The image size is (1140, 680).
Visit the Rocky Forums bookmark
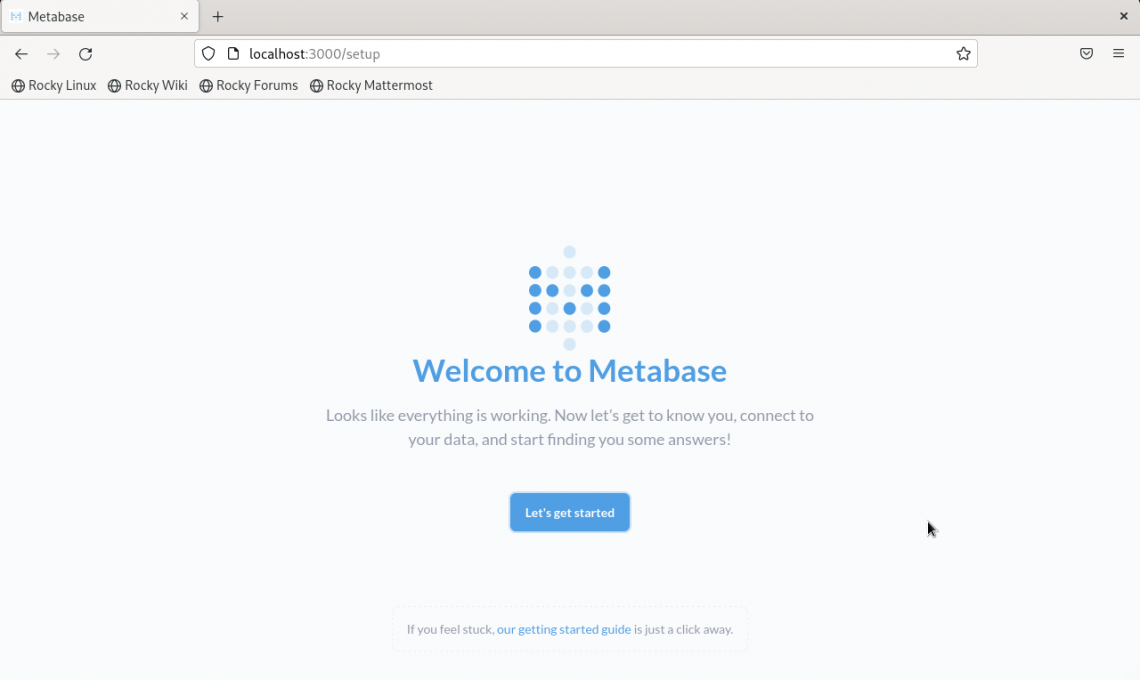pos(248,86)
